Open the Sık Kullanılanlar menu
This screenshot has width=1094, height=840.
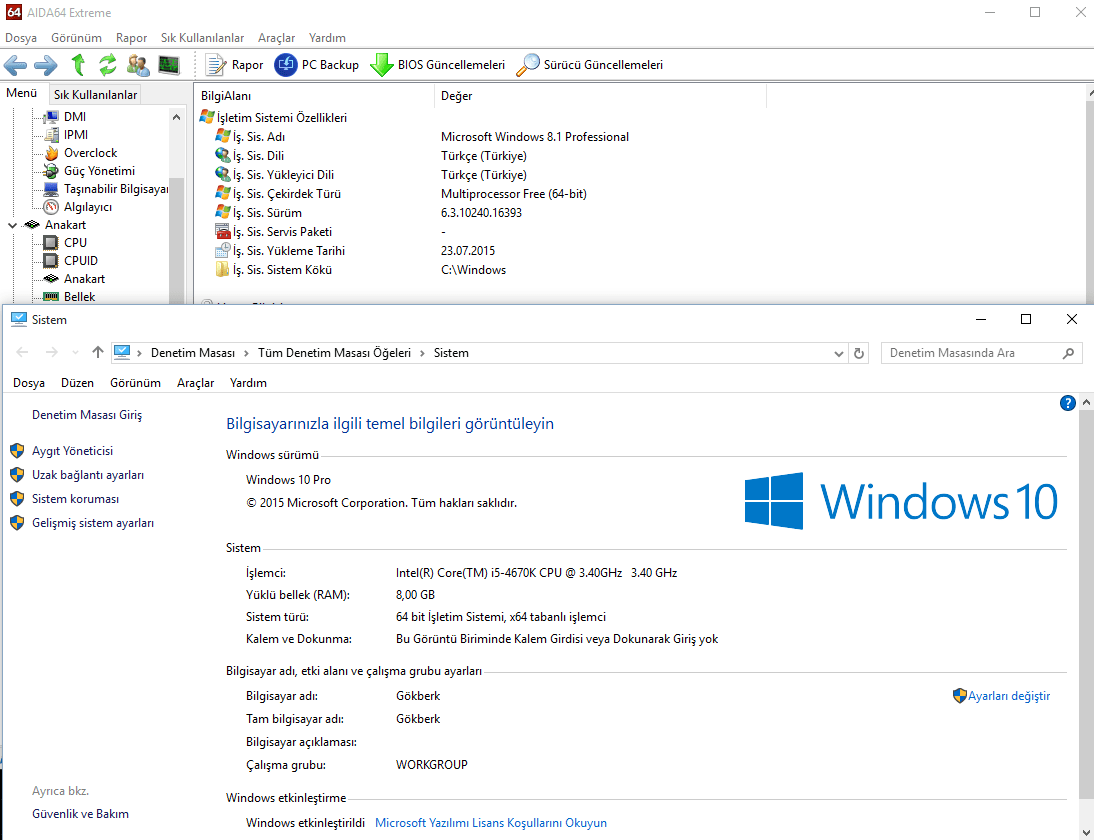[202, 38]
